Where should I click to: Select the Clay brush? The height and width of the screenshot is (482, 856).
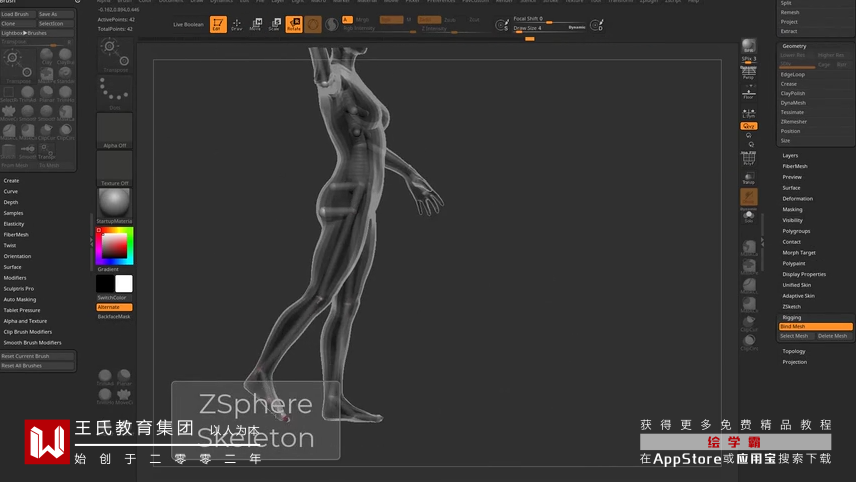(47, 56)
